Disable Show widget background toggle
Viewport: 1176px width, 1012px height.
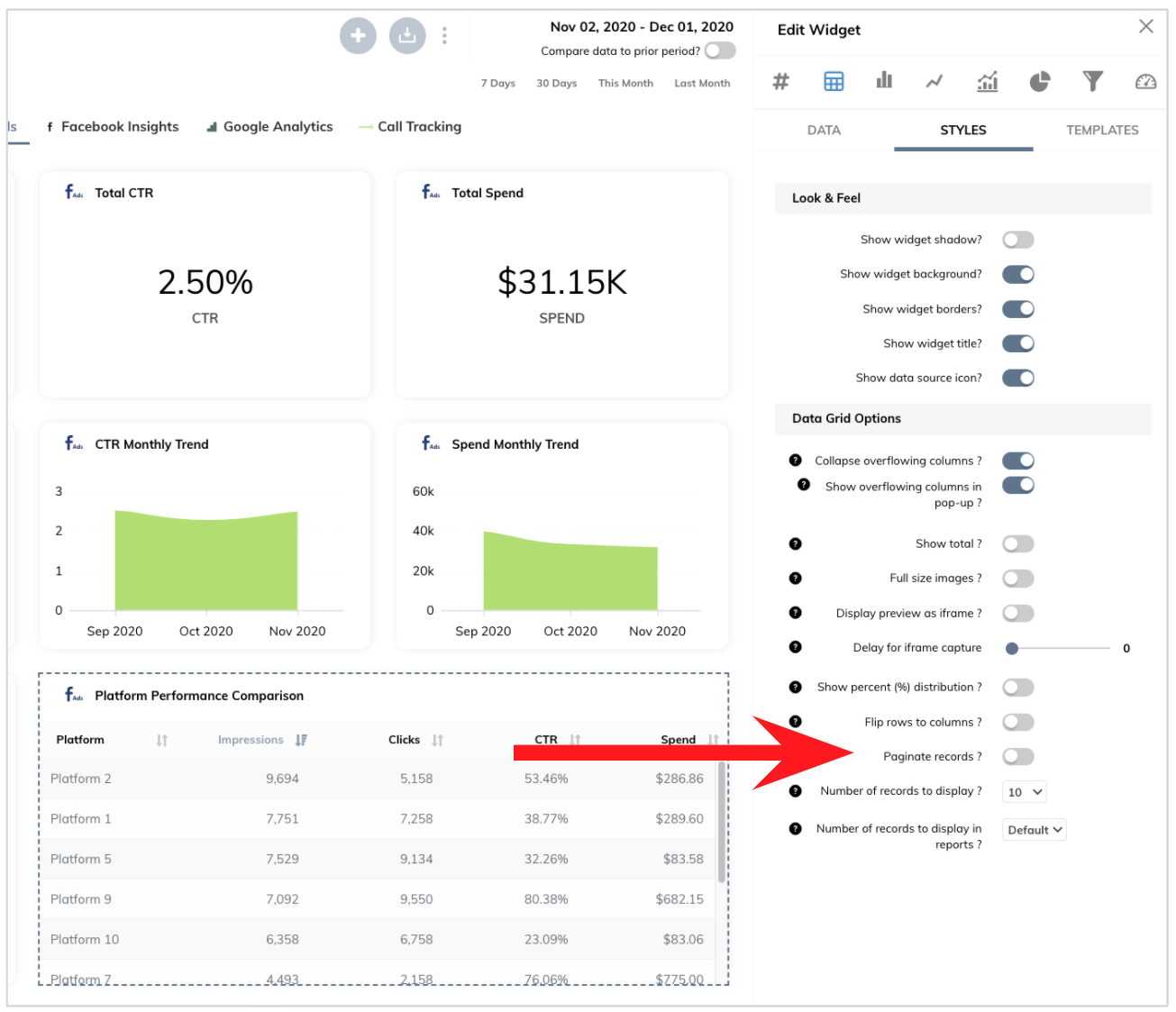click(1018, 274)
